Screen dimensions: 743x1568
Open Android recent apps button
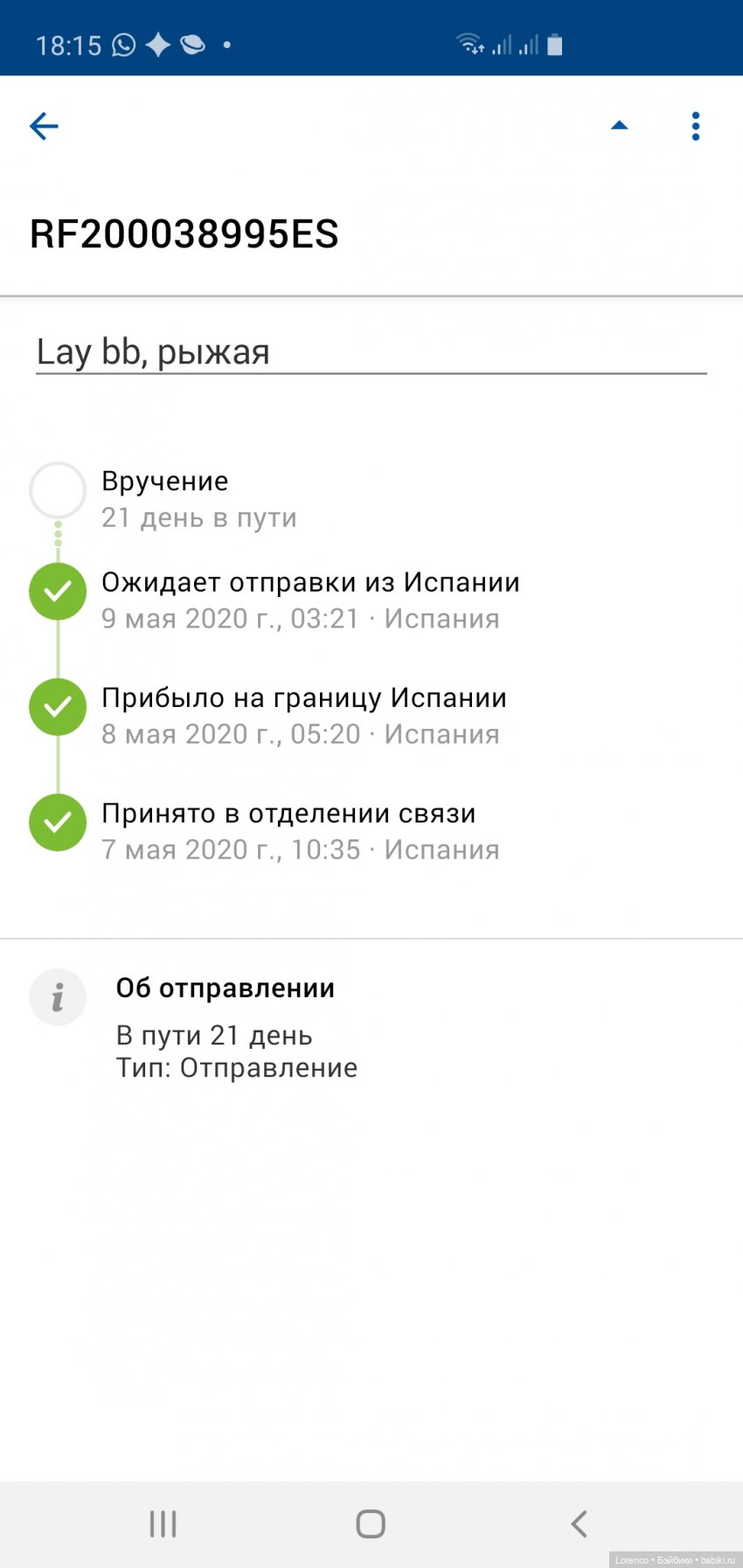click(x=163, y=1523)
